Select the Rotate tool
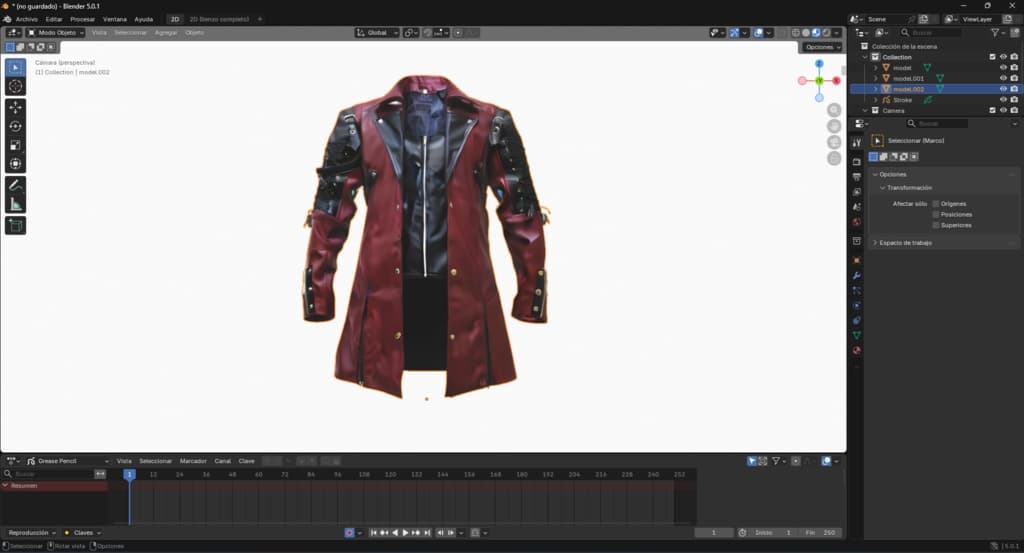Screen dimensions: 1024x553 (16, 126)
